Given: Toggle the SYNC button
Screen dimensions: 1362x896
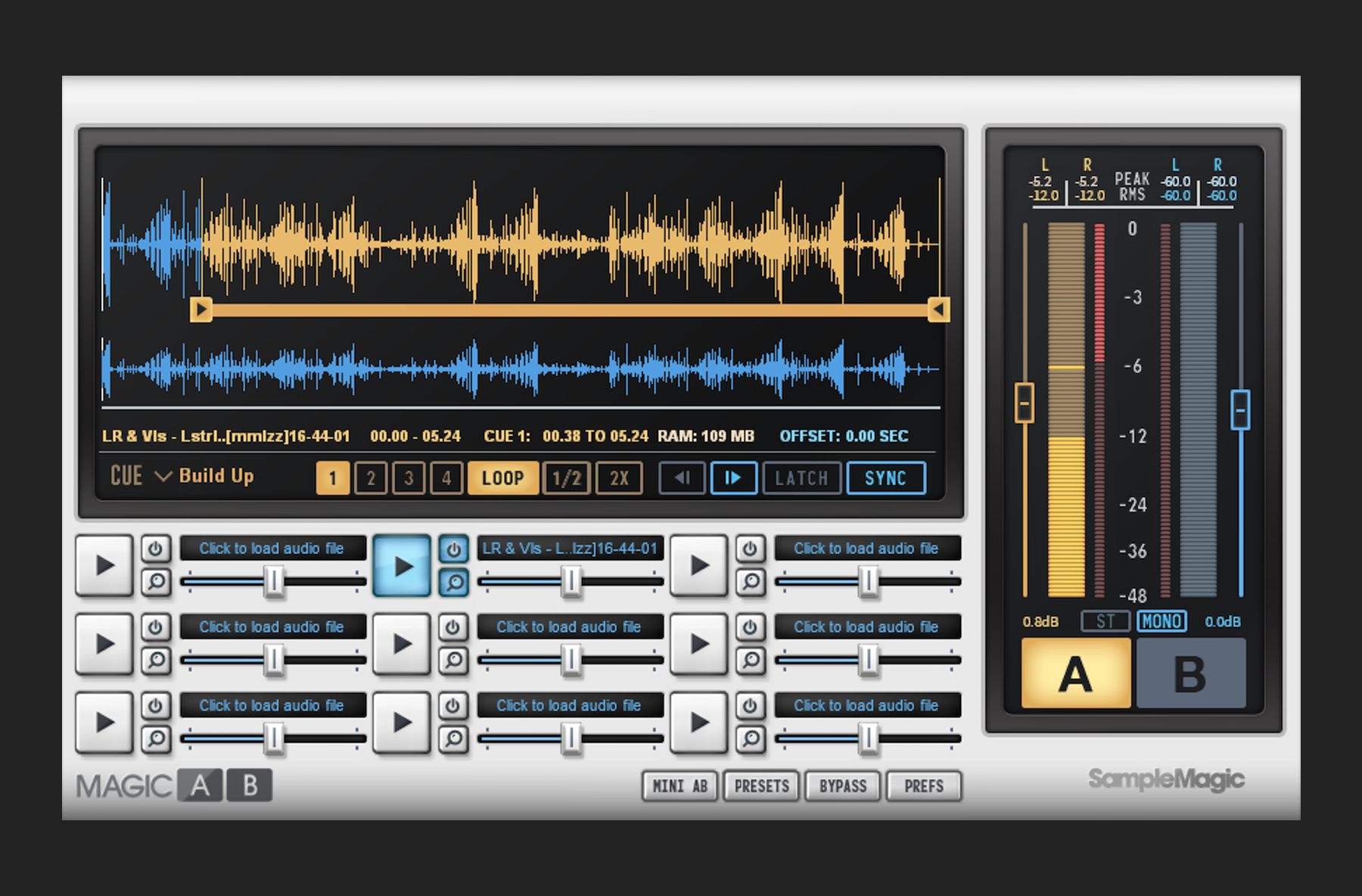Looking at the screenshot, I should coord(885,478).
